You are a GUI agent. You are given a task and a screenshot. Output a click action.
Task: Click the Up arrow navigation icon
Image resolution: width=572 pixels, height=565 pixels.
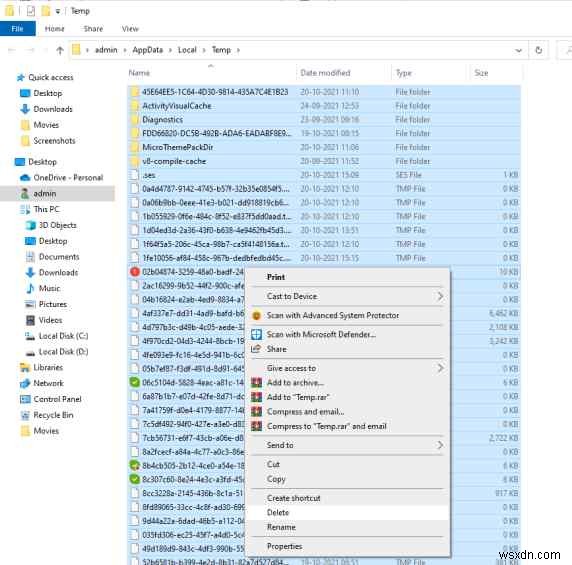60,50
